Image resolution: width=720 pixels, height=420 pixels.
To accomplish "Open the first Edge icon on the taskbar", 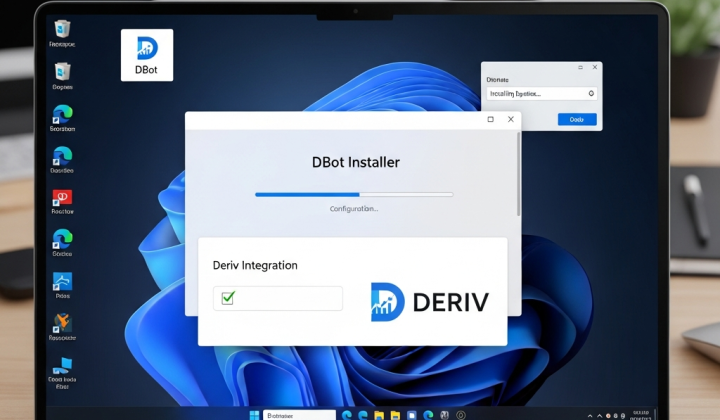I will 347,415.
